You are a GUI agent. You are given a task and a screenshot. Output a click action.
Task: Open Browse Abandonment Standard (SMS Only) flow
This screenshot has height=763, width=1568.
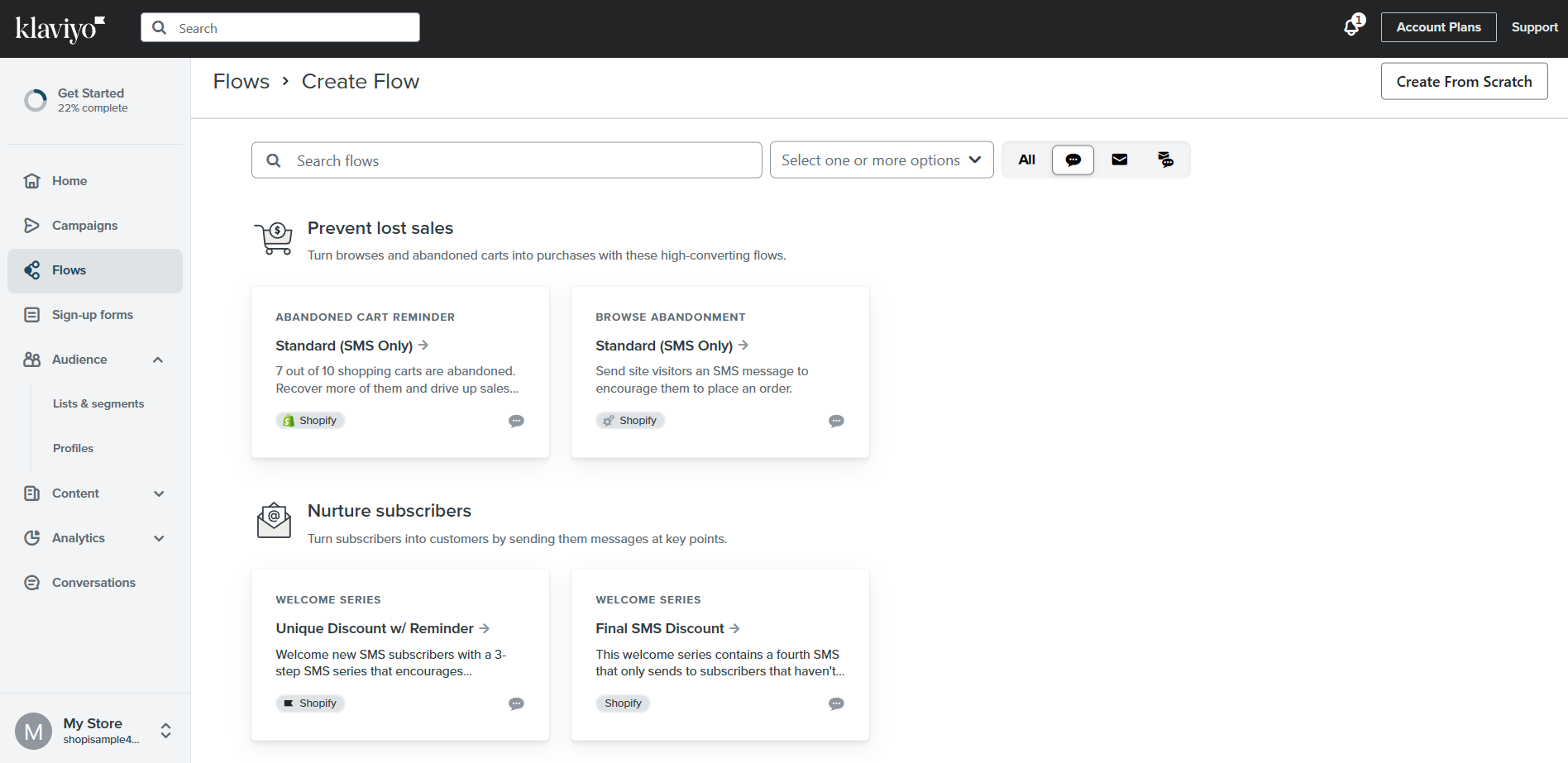672,346
